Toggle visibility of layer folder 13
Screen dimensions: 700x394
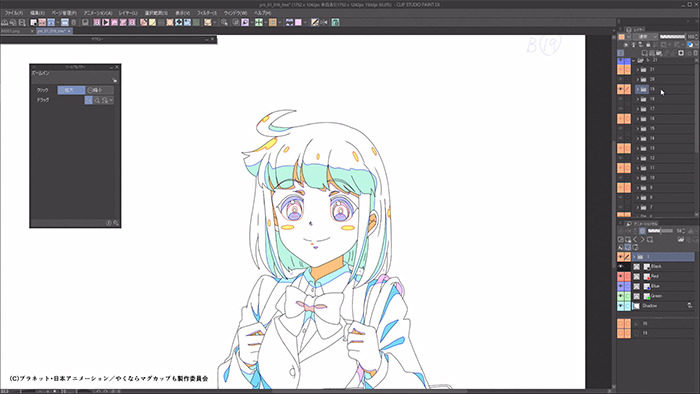(621, 148)
